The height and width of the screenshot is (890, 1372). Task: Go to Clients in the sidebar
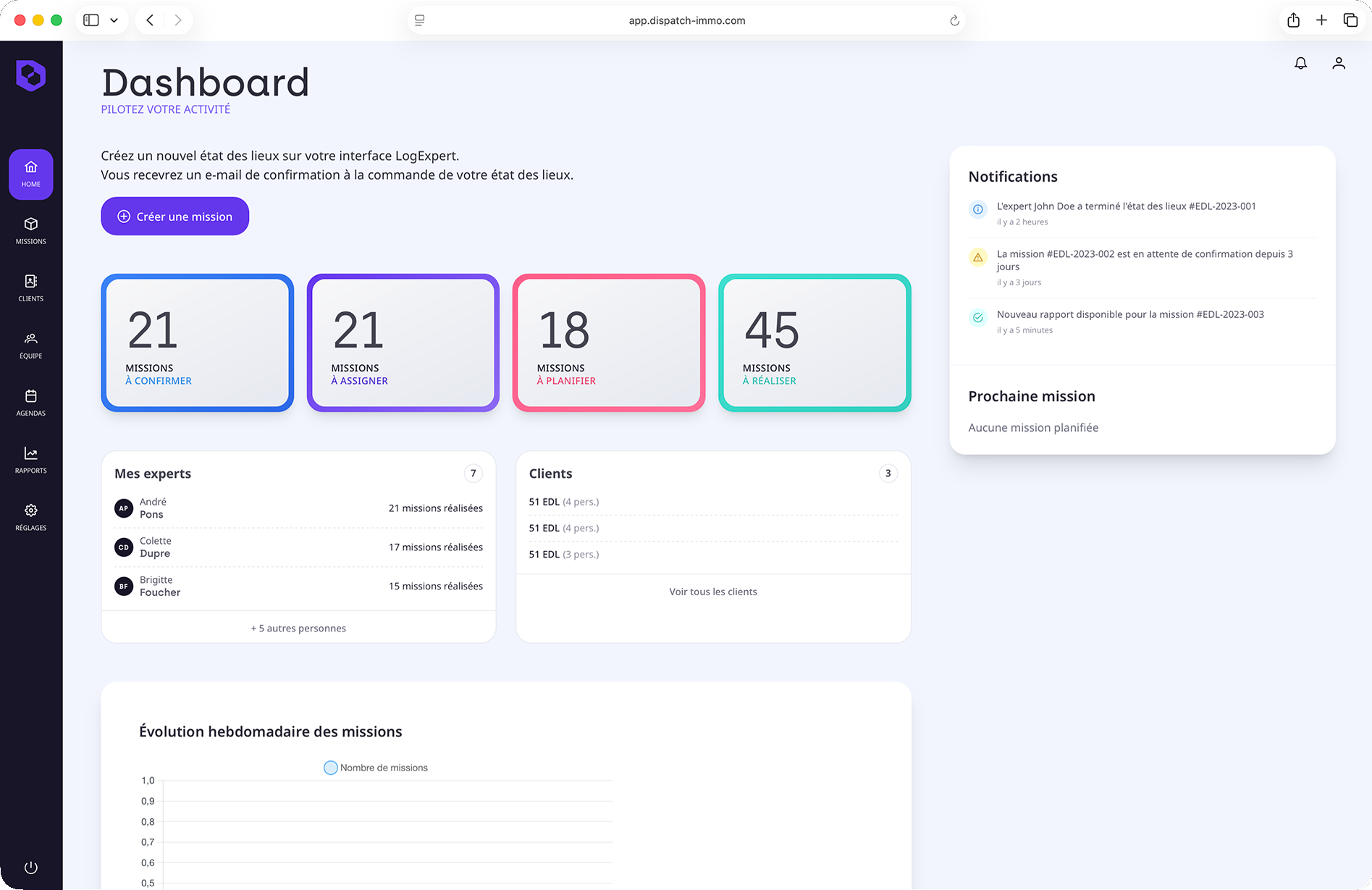coord(31,288)
